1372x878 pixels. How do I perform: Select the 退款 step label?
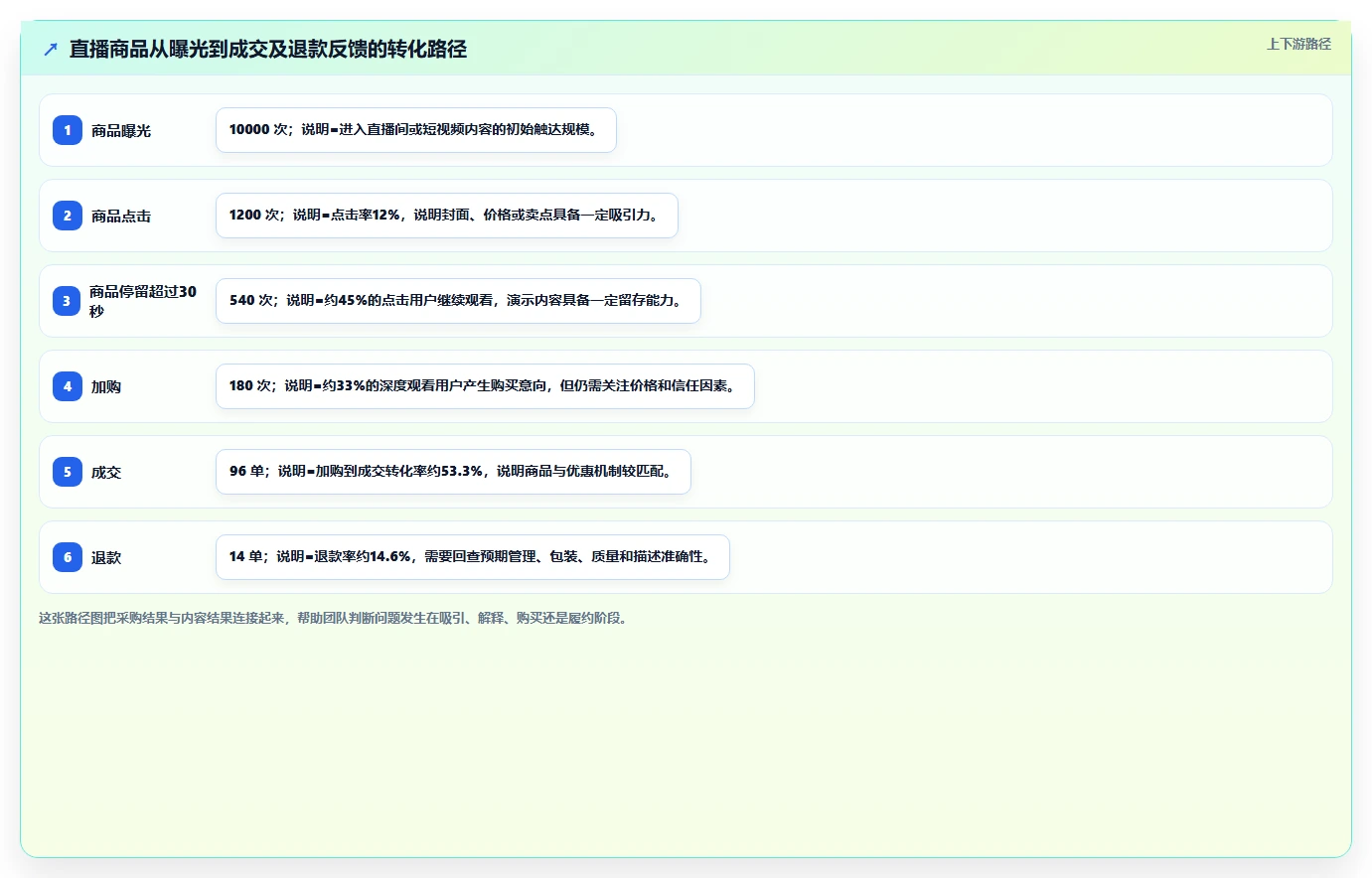tap(106, 557)
